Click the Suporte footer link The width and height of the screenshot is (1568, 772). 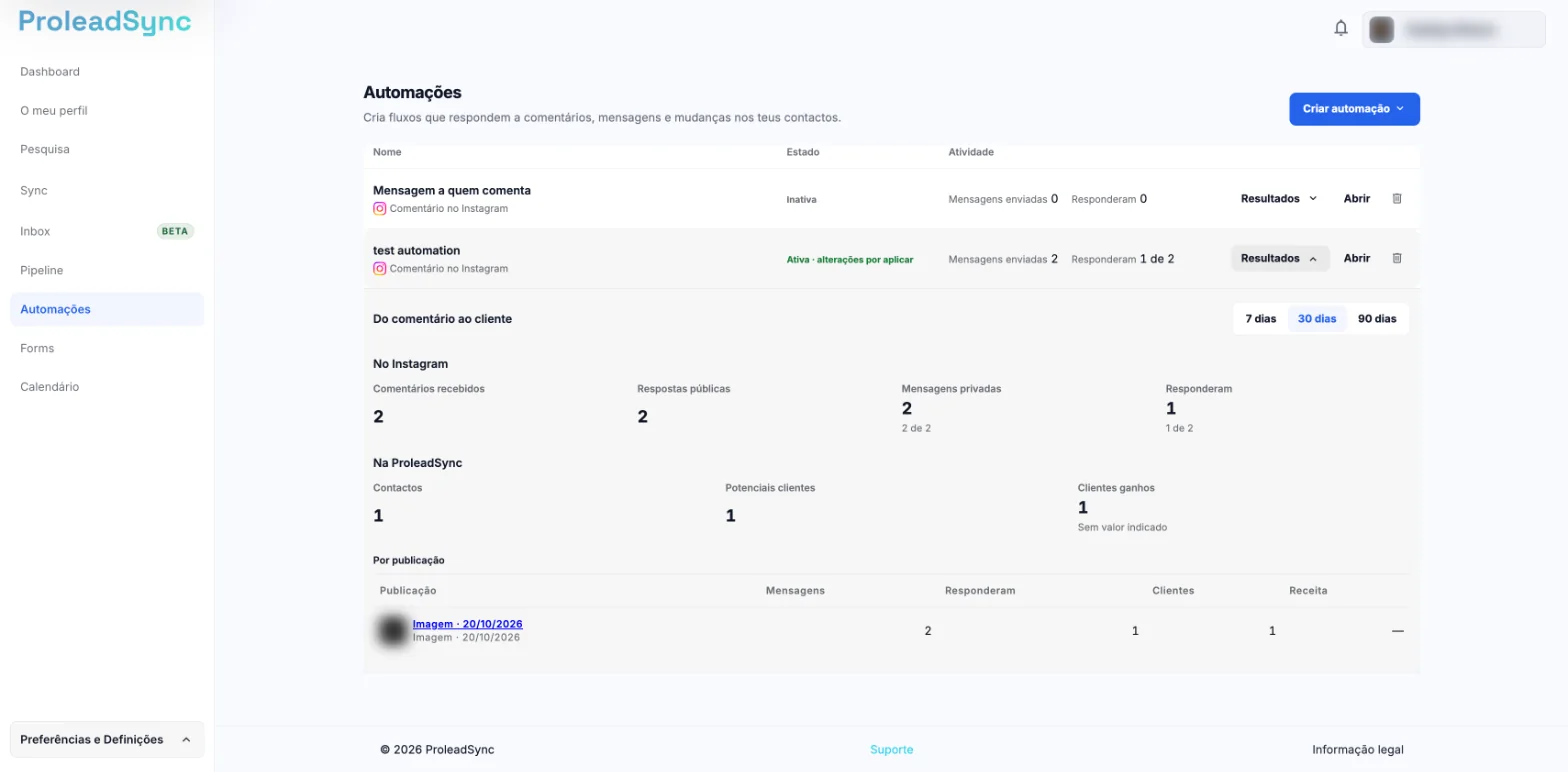(x=891, y=750)
